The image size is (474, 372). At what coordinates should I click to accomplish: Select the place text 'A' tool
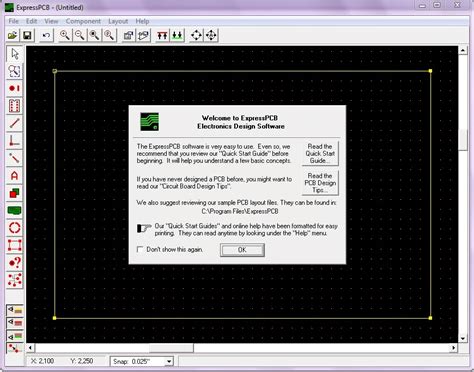pyautogui.click(x=14, y=175)
